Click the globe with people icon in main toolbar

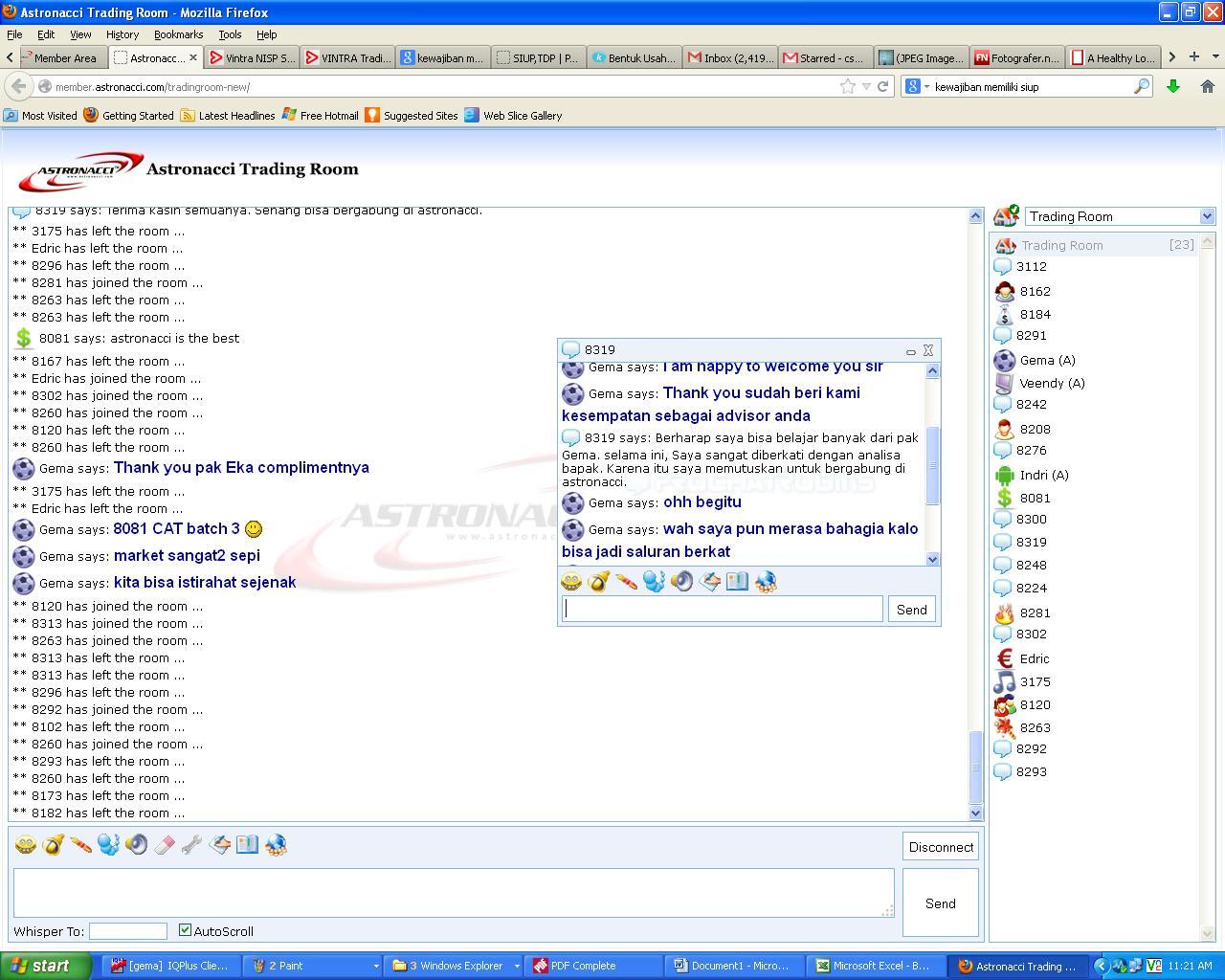276,845
